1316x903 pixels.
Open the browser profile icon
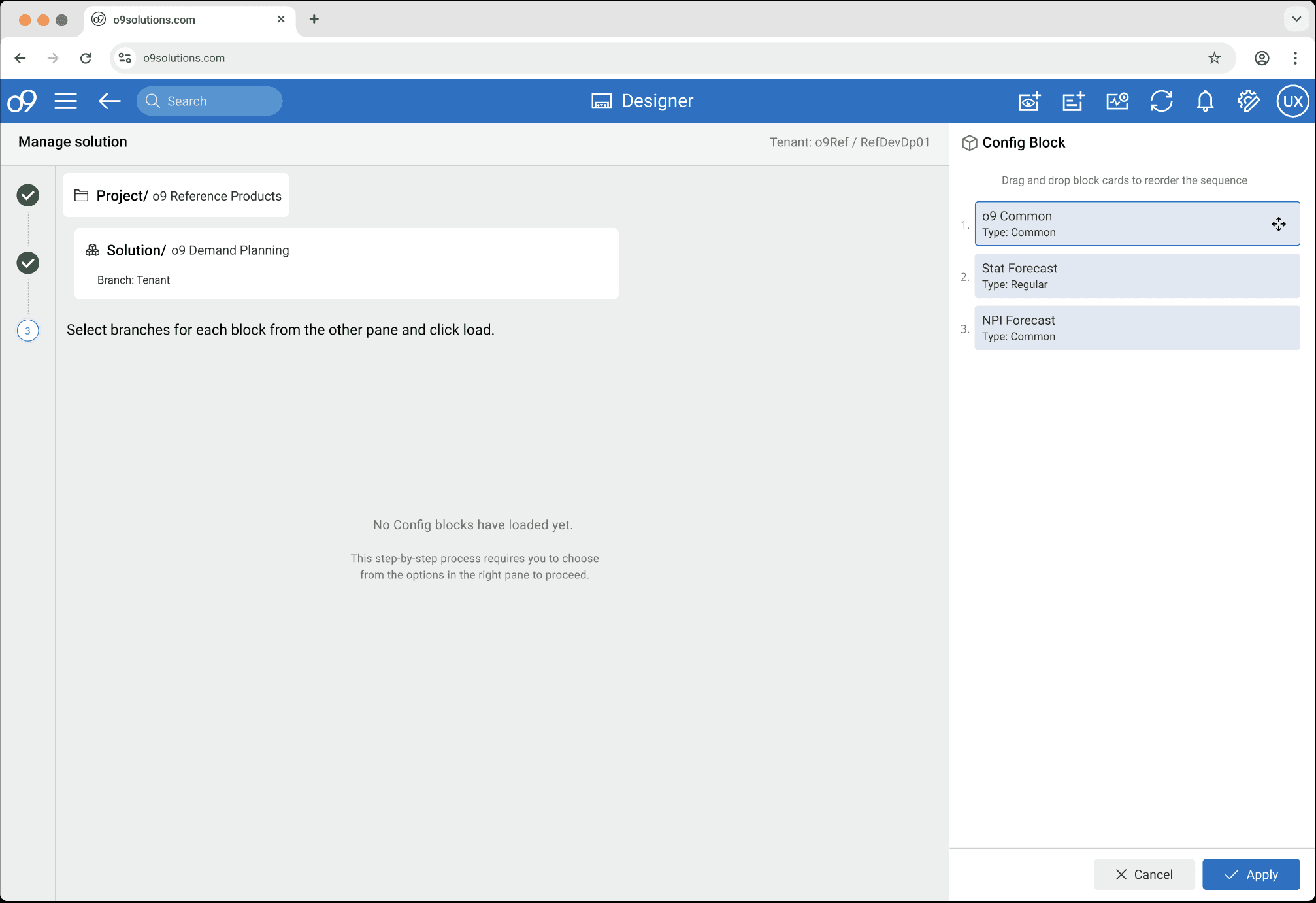coord(1262,58)
